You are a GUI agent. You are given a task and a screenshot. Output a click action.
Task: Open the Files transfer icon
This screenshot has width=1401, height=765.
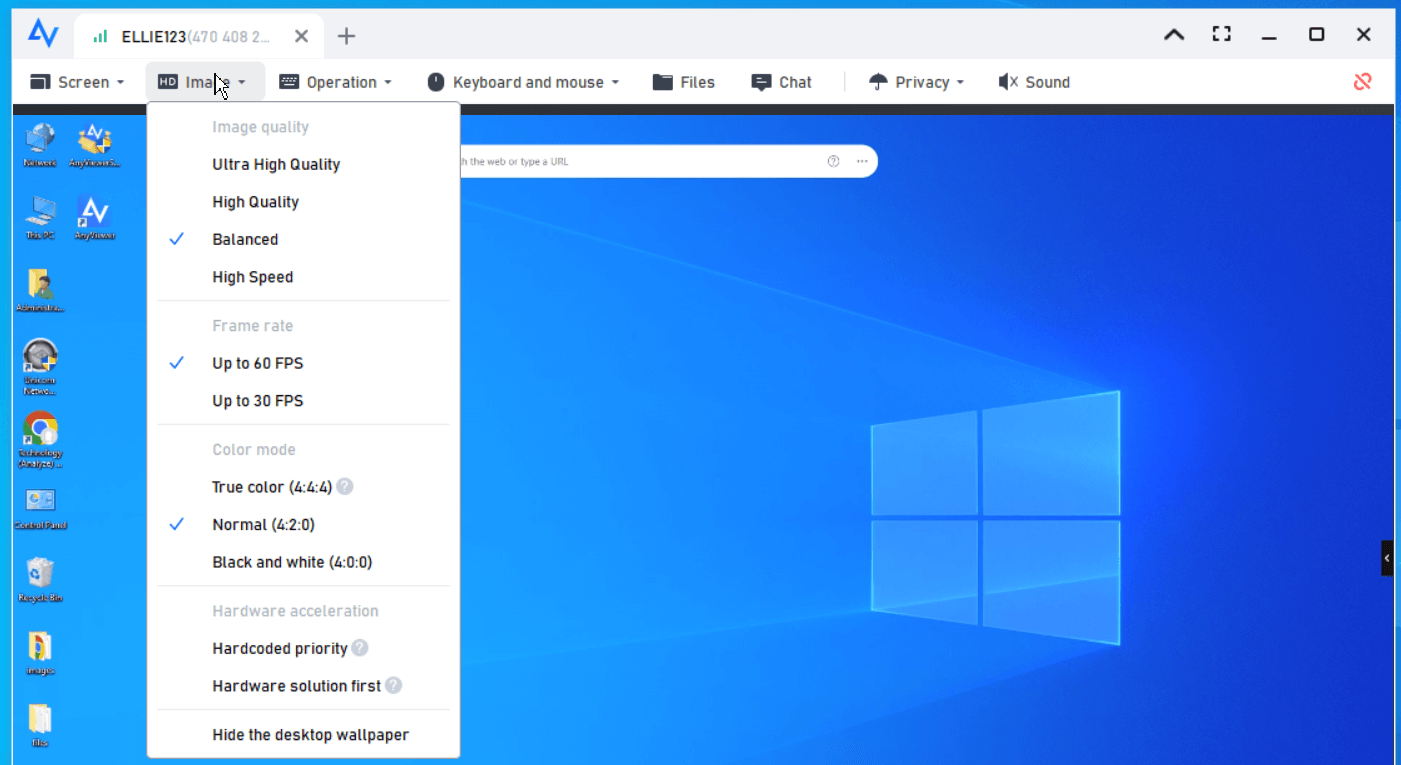pyautogui.click(x=662, y=82)
